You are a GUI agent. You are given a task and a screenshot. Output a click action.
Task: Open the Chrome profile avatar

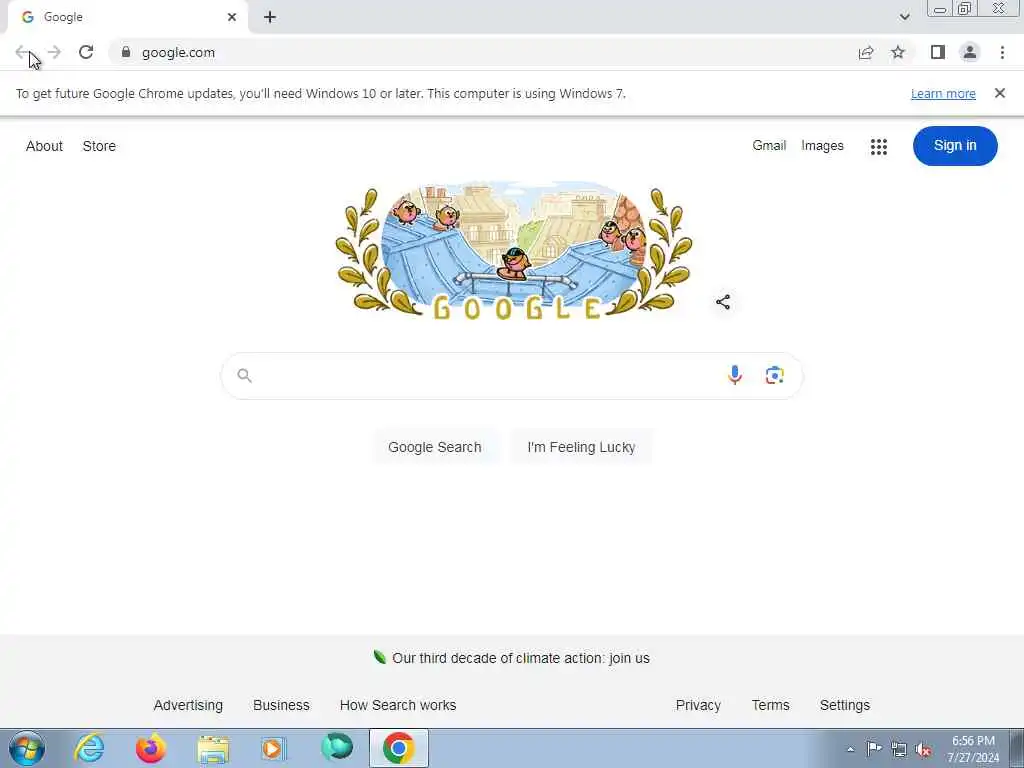[970, 52]
